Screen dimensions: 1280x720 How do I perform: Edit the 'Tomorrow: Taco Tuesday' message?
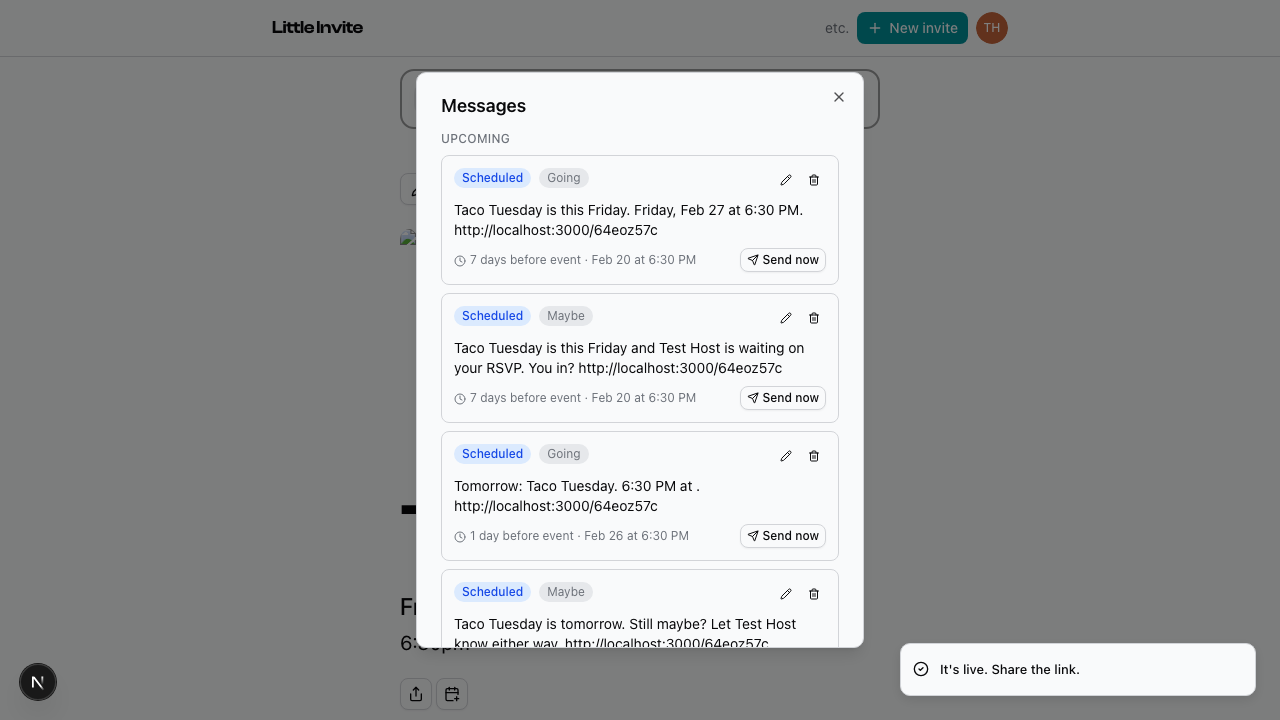(x=786, y=456)
